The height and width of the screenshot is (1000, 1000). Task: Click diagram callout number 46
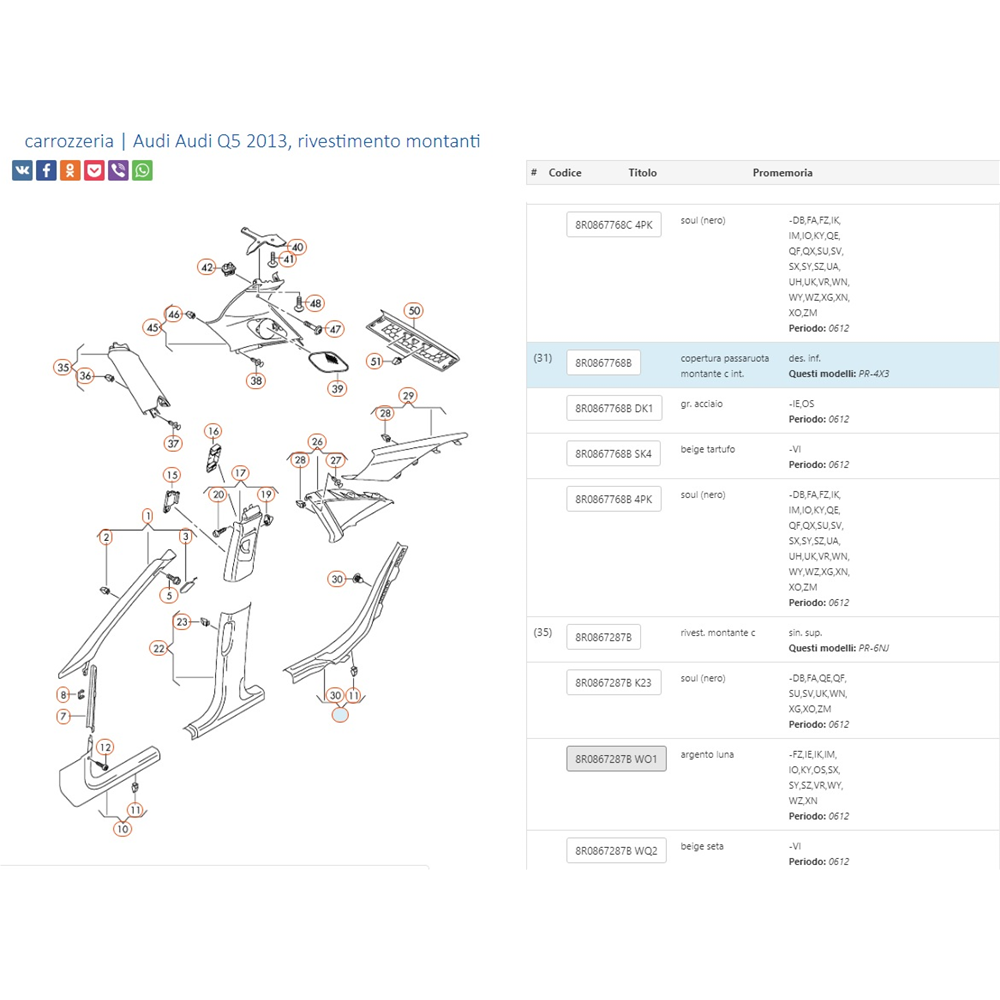(x=173, y=314)
